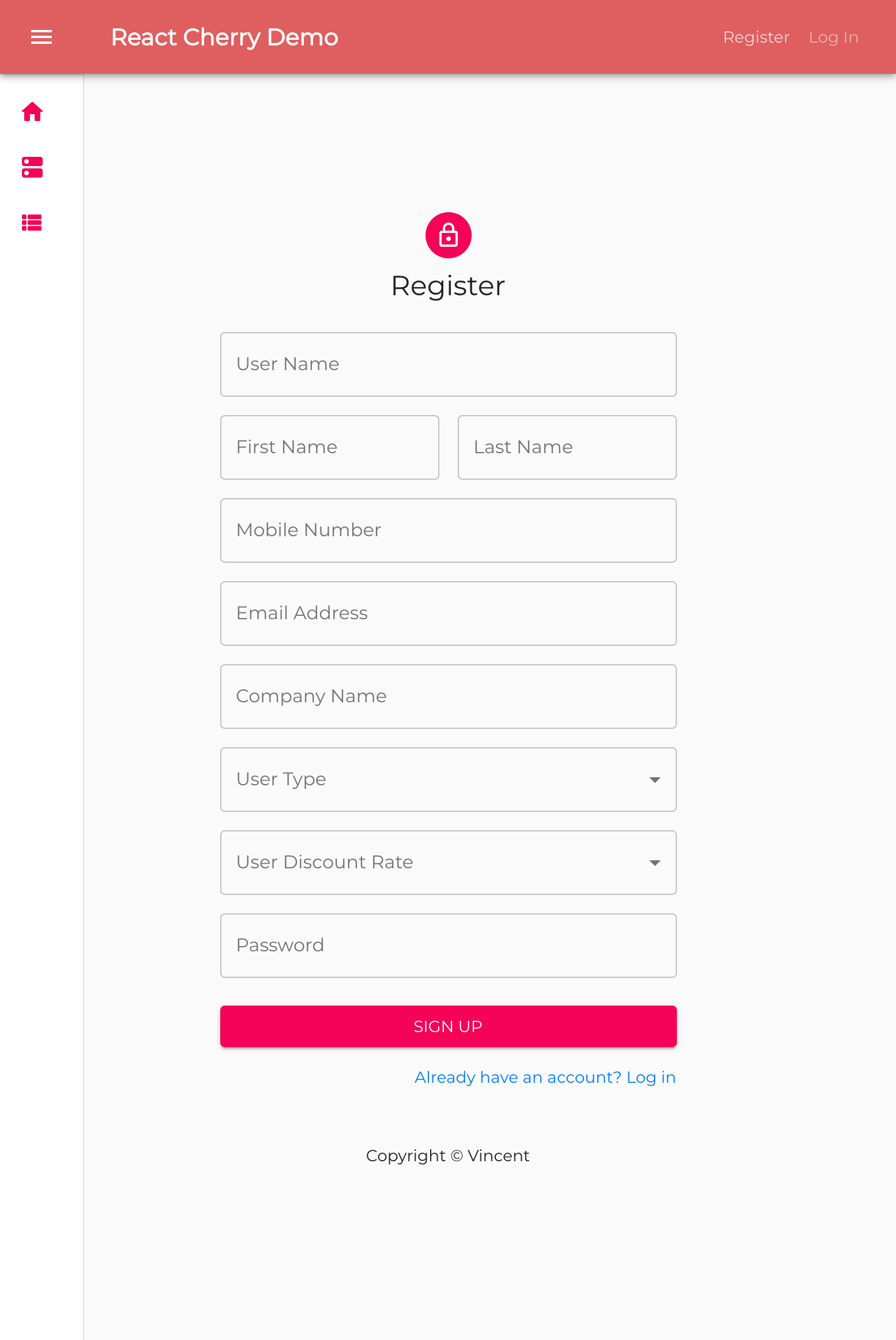Click the Home icon in sidebar
Screen dimensions: 896x1340
tap(32, 112)
